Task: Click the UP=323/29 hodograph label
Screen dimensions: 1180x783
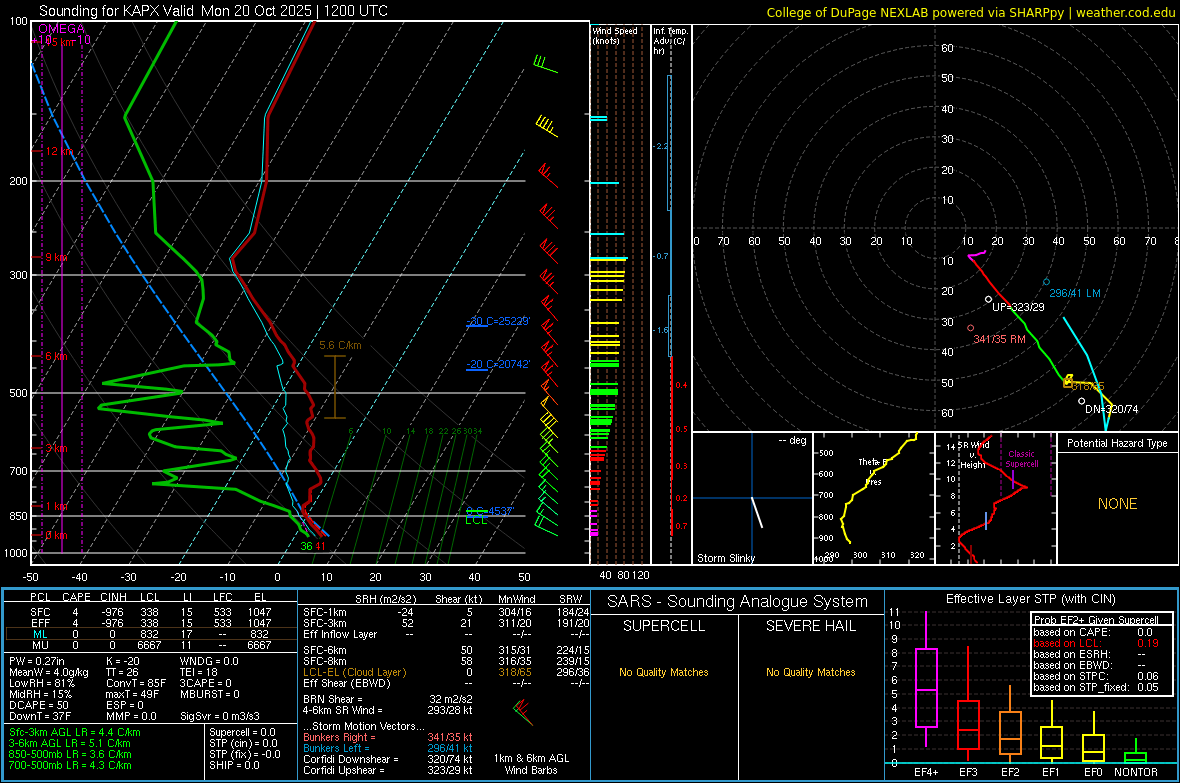Action: click(x=1018, y=307)
